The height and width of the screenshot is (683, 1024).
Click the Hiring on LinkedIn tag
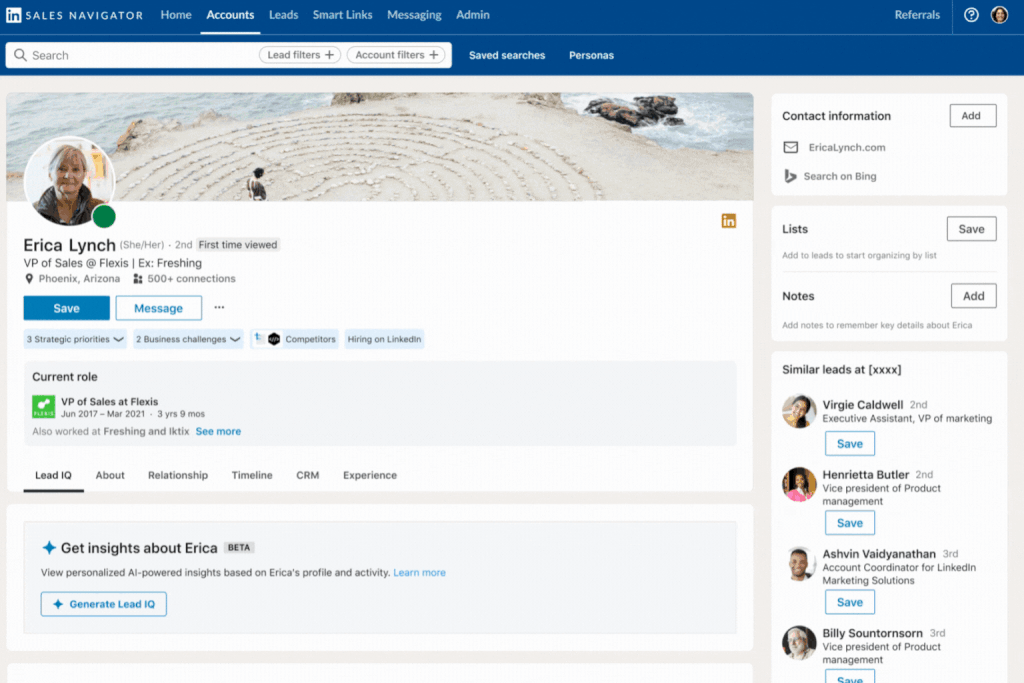click(384, 339)
